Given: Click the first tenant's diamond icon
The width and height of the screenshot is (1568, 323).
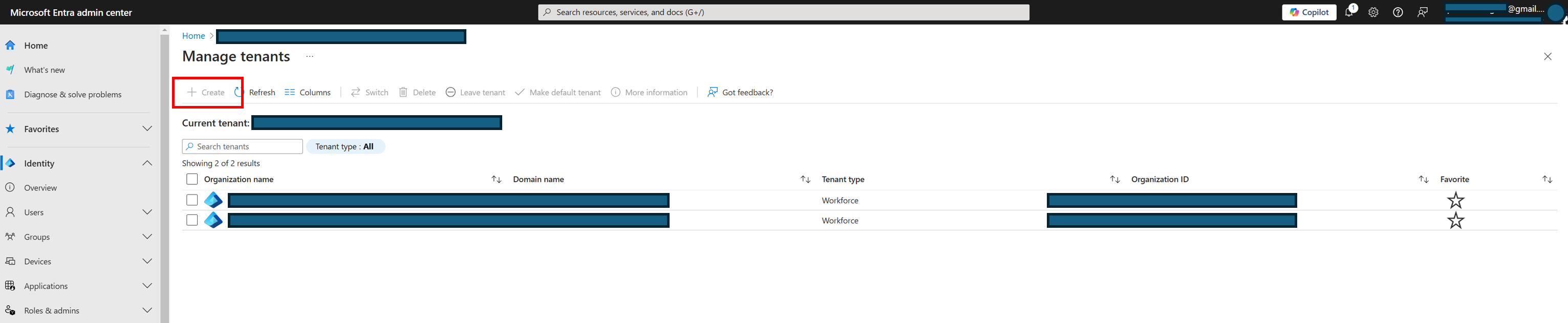Looking at the screenshot, I should tap(213, 200).
